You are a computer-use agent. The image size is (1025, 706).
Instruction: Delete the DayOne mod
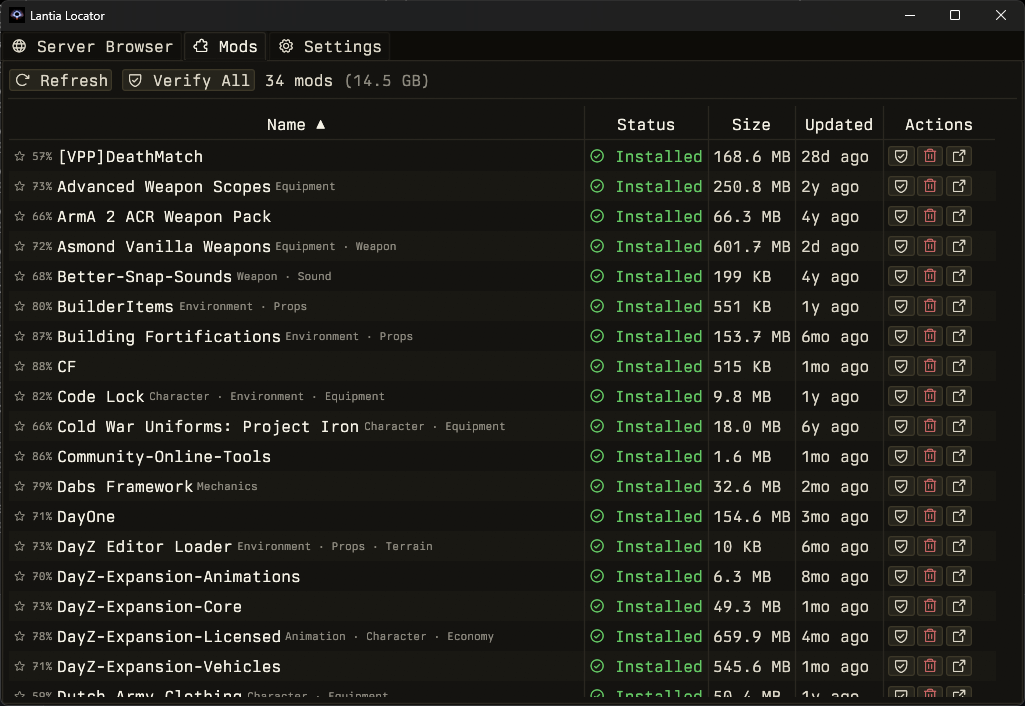(930, 516)
